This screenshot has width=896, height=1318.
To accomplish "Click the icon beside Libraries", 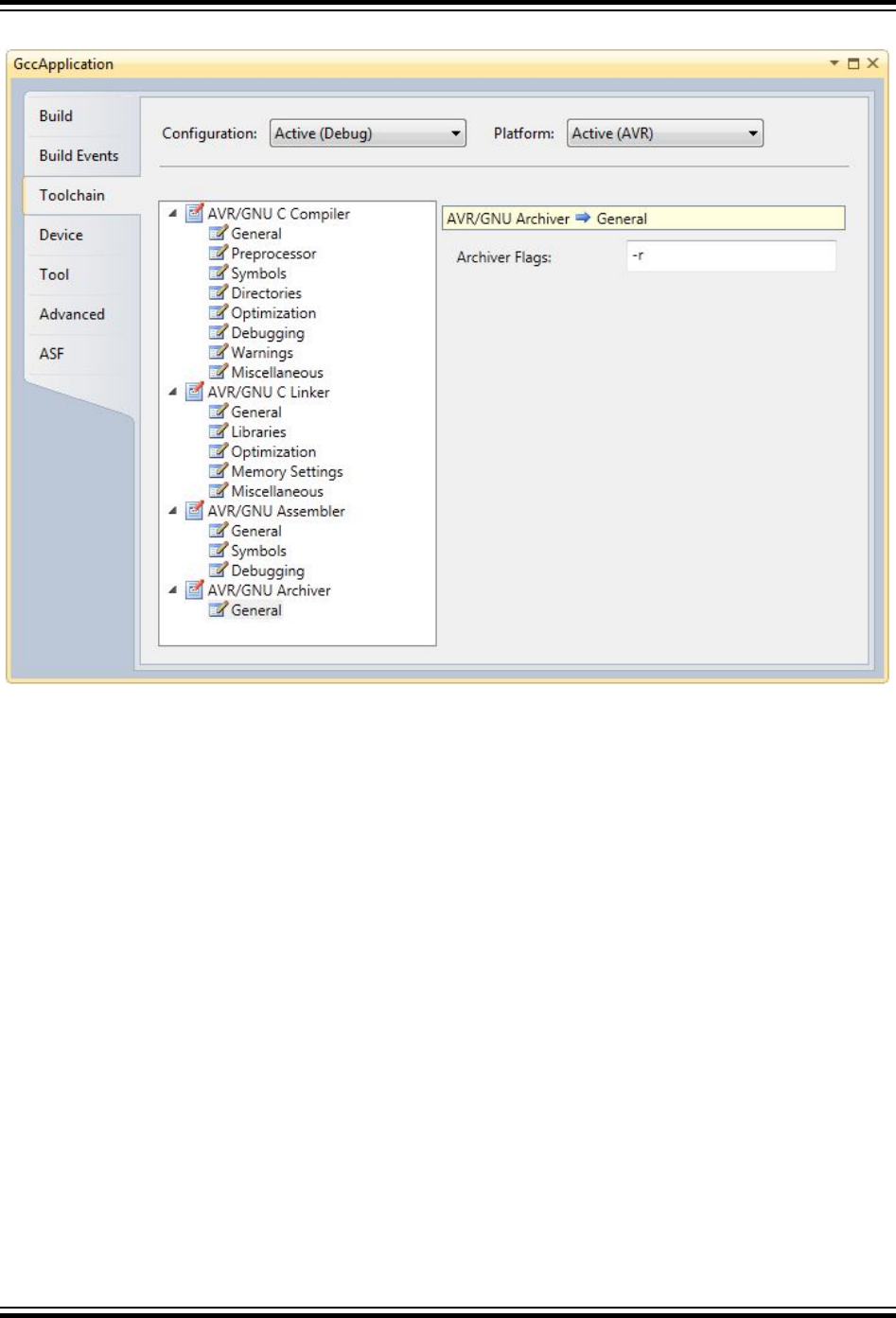I will click(218, 431).
